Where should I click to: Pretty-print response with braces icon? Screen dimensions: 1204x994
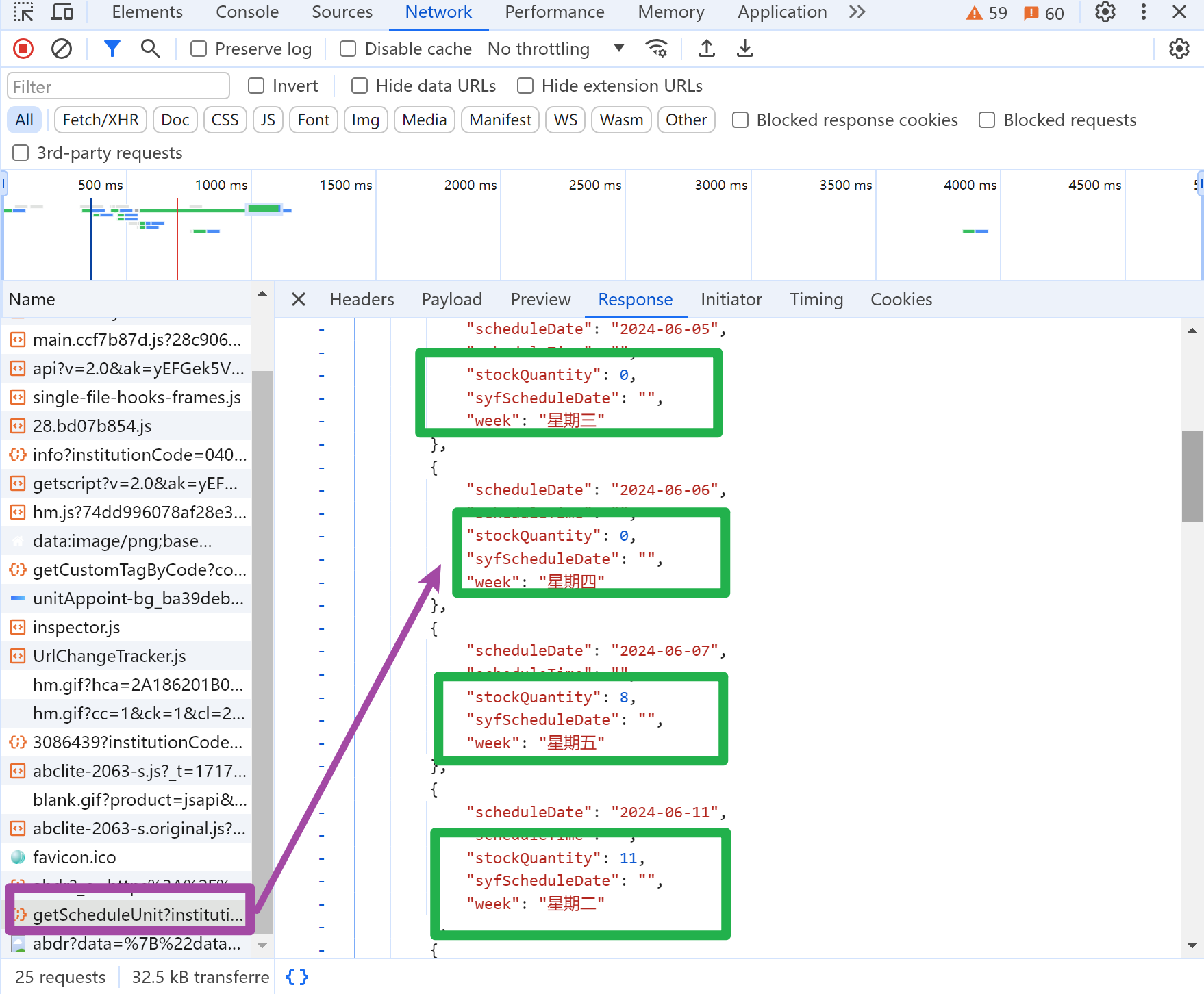[297, 977]
